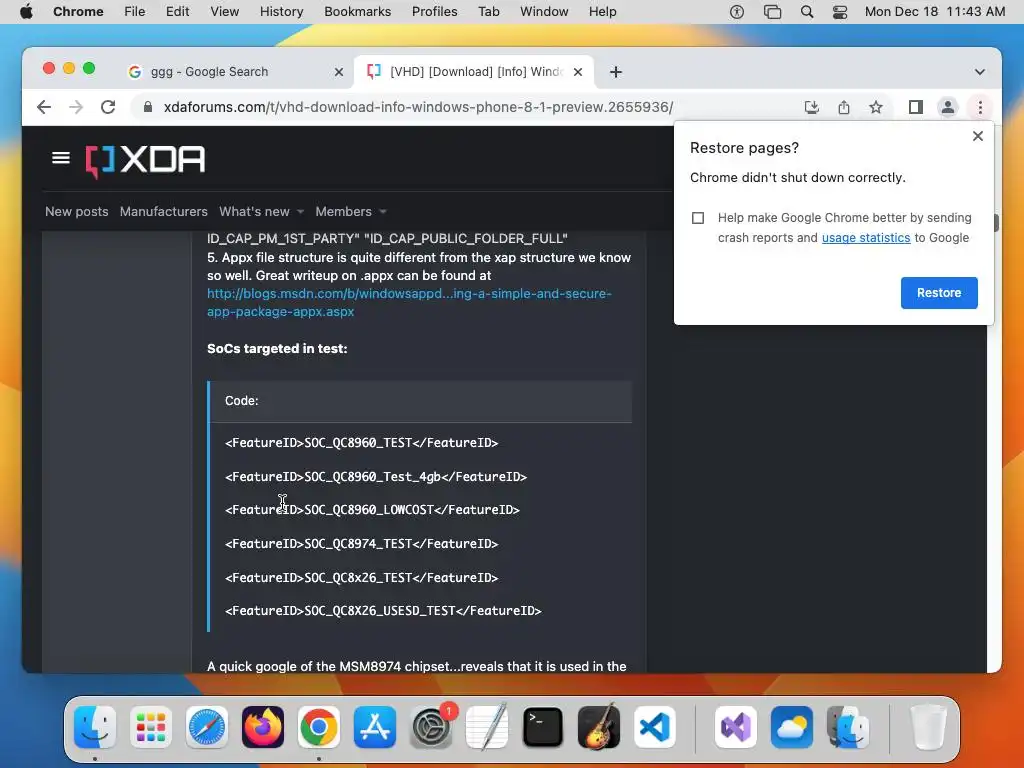Open Visual Studio purple icon in dock

(735, 727)
